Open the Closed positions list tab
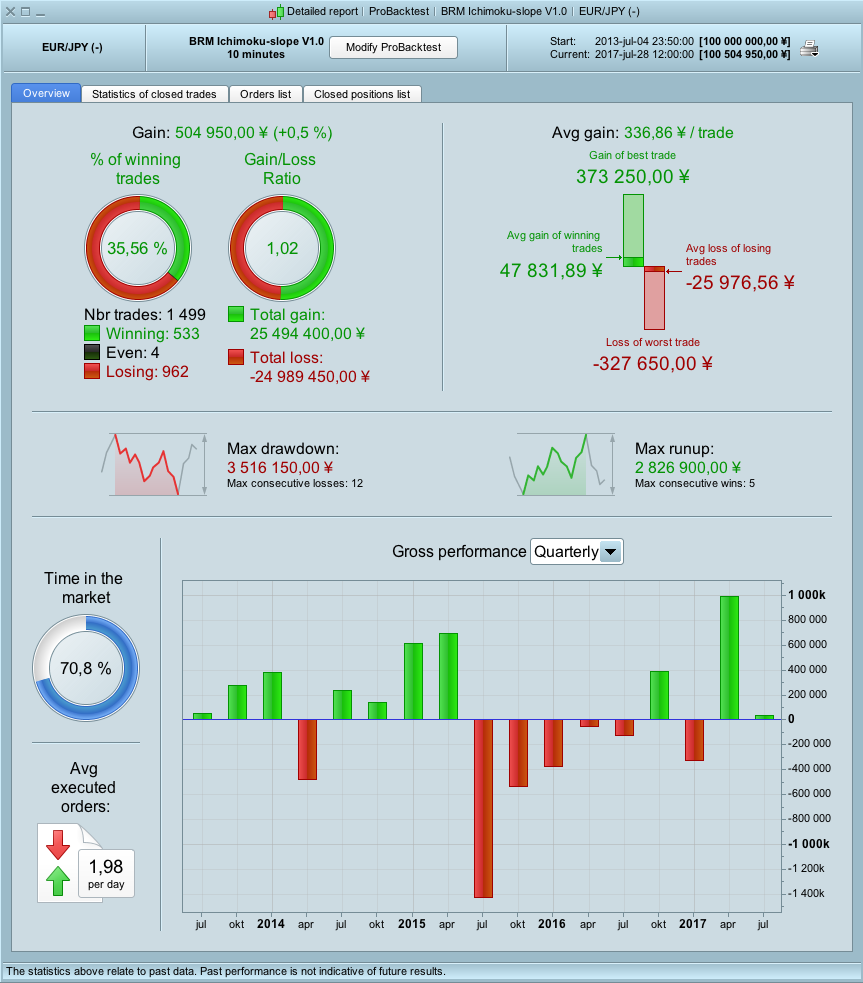 (362, 94)
